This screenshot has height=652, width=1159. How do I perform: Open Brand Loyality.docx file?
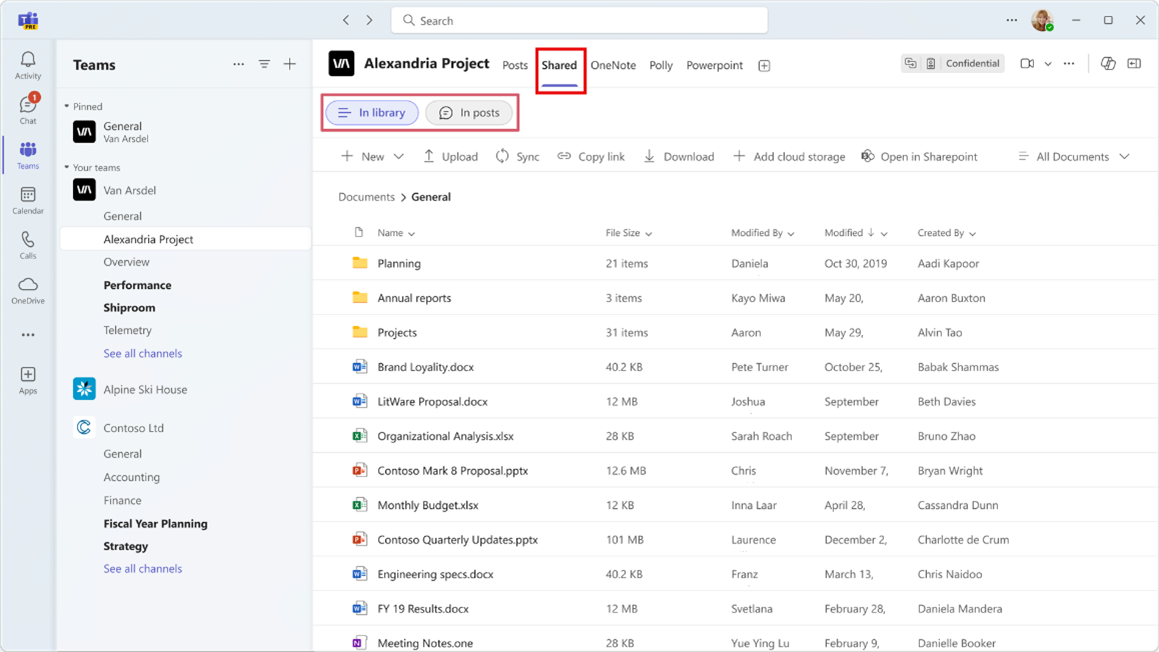426,367
